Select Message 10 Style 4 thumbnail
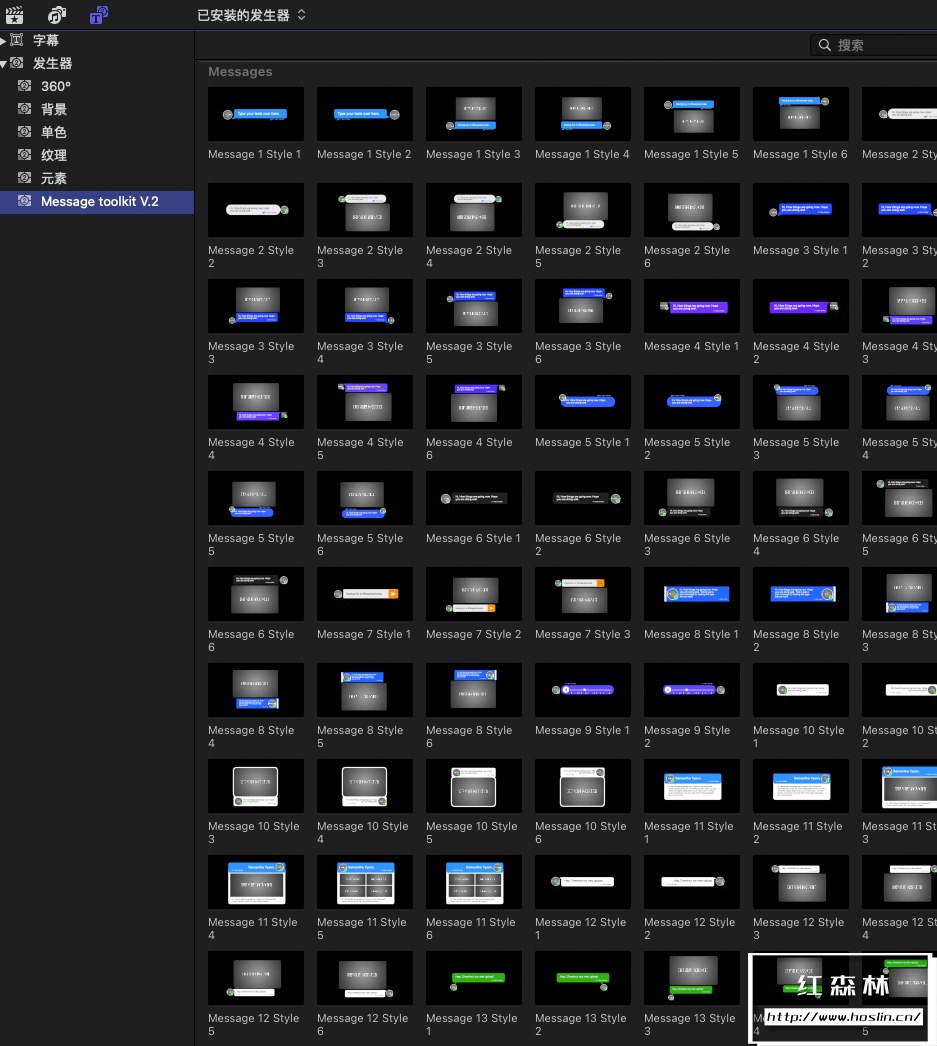 tap(365, 786)
